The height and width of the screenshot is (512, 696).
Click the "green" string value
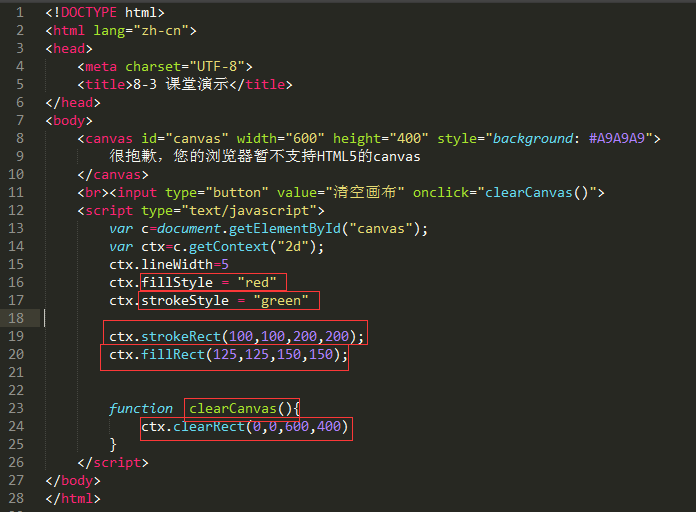tap(281, 301)
